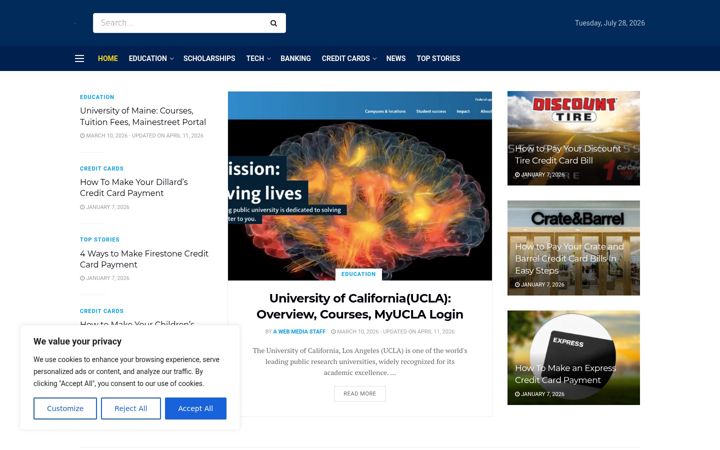The height and width of the screenshot is (450, 720).
Task: Click Firestone article date January 7, 2026
Action: 105,278
